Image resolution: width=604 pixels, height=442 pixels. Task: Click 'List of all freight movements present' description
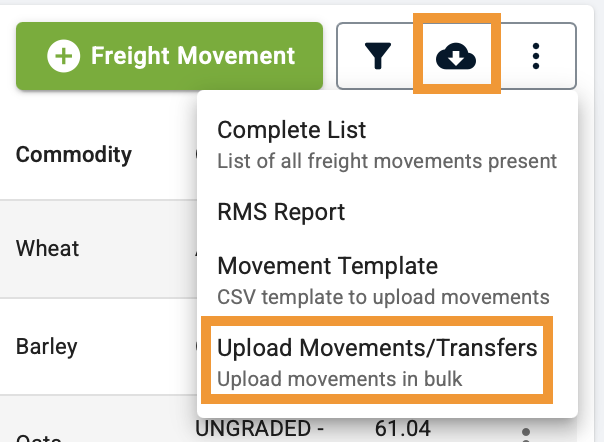(x=387, y=161)
